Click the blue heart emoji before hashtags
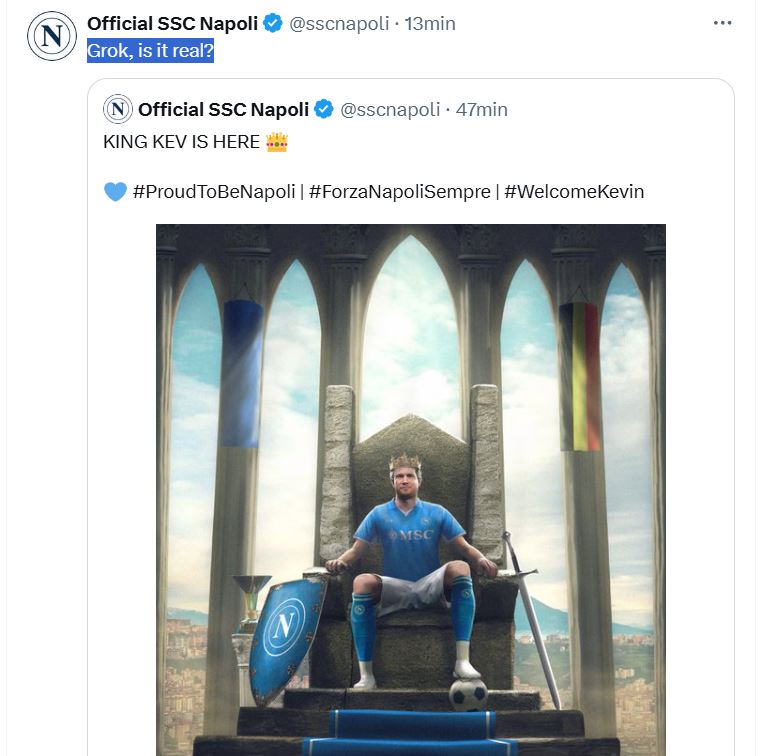This screenshot has width=760, height=756. [x=115, y=192]
